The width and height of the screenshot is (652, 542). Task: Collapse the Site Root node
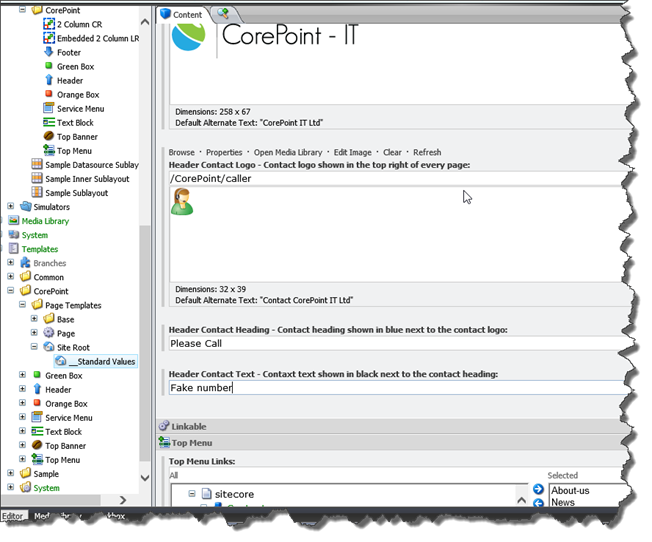point(34,347)
